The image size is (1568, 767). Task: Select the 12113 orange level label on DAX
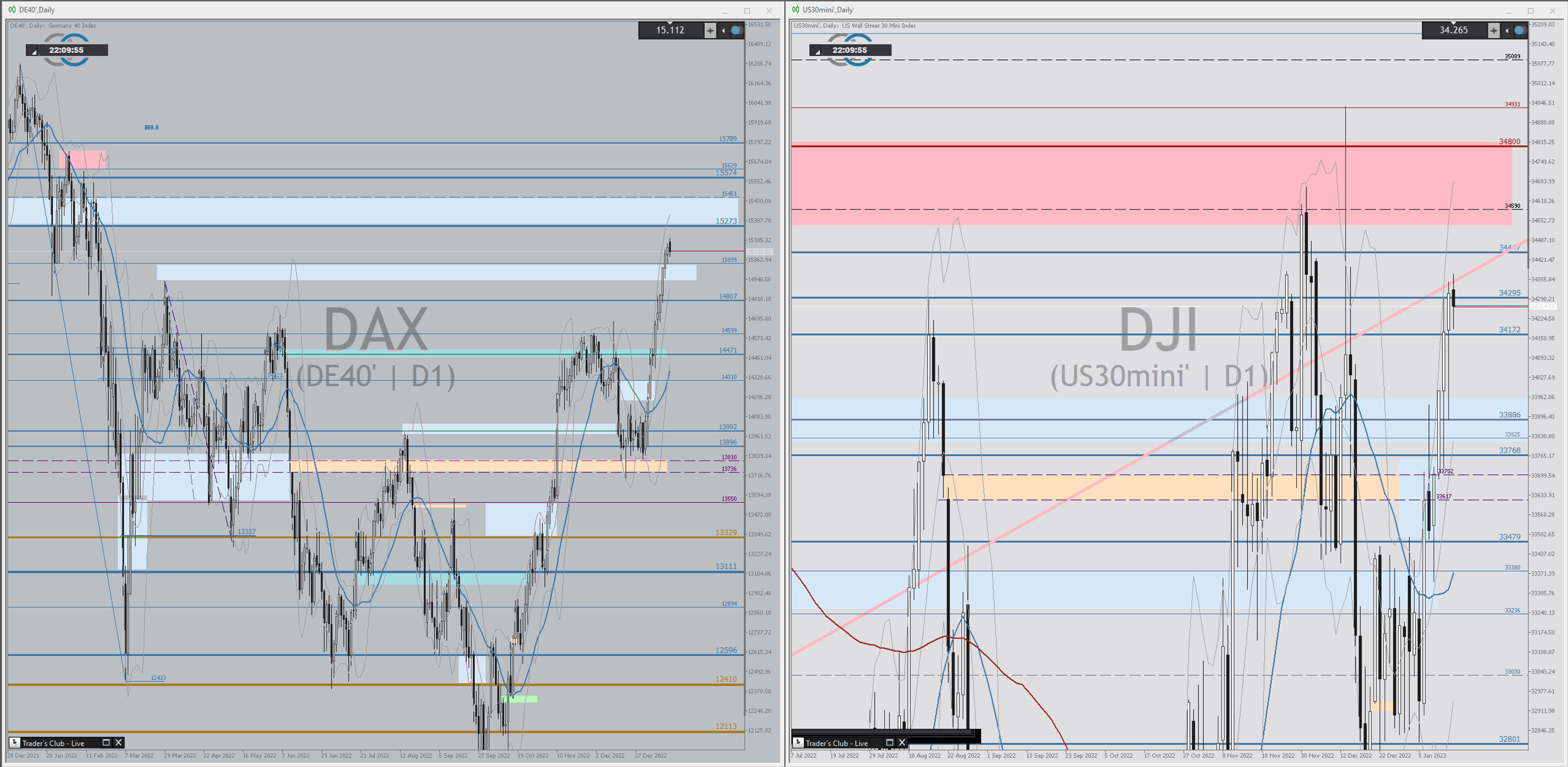click(x=725, y=726)
